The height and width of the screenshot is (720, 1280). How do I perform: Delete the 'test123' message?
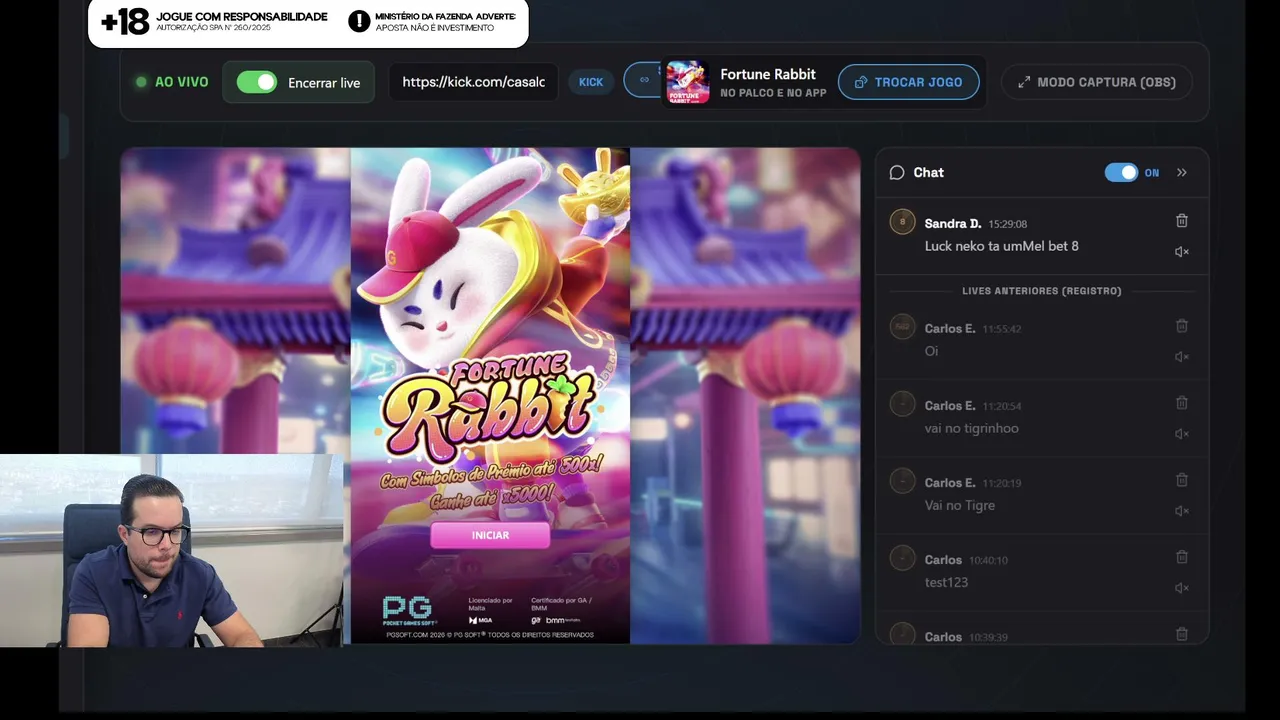pyautogui.click(x=1181, y=557)
